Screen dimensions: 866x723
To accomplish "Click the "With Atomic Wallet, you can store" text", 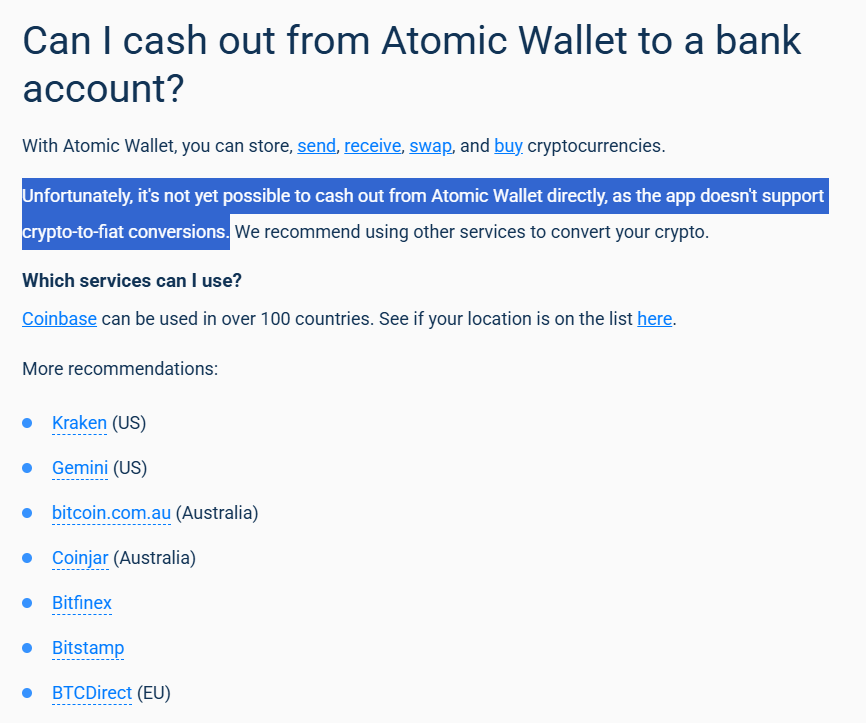I will coord(157,146).
